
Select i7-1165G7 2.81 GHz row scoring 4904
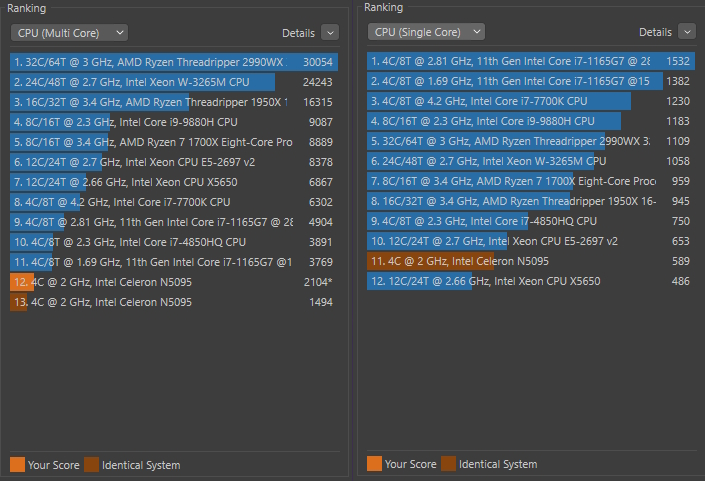click(x=174, y=222)
